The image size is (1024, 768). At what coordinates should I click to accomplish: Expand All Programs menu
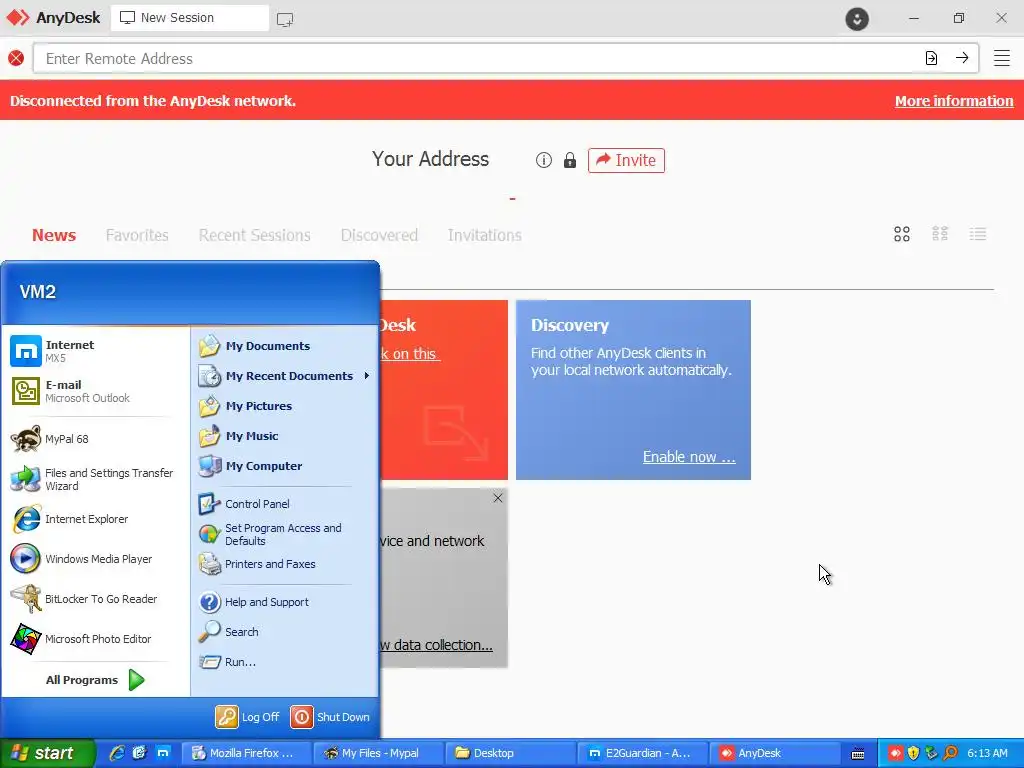point(95,680)
